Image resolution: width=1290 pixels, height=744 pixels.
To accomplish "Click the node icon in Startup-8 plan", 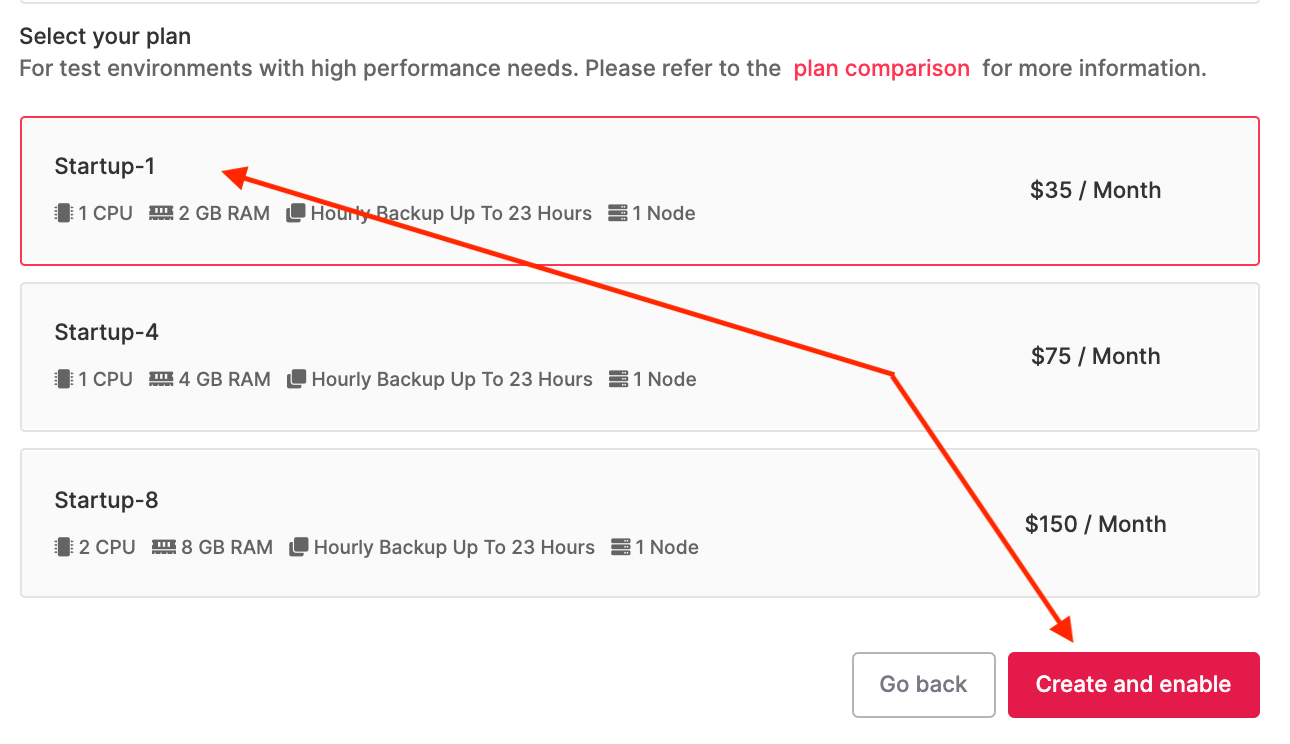I will tap(621, 547).
